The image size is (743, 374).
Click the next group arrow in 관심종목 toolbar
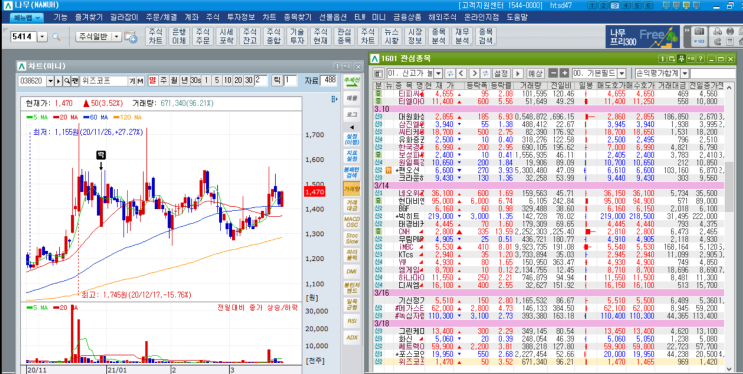pos(473,73)
